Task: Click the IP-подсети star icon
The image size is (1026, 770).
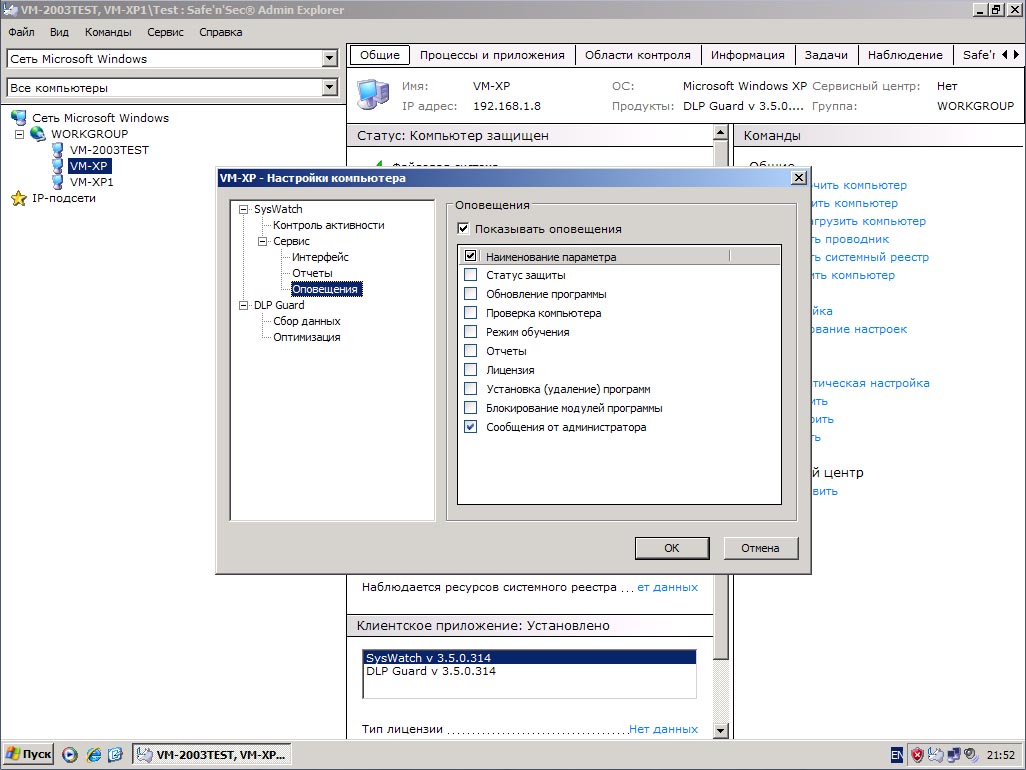Action: point(19,198)
